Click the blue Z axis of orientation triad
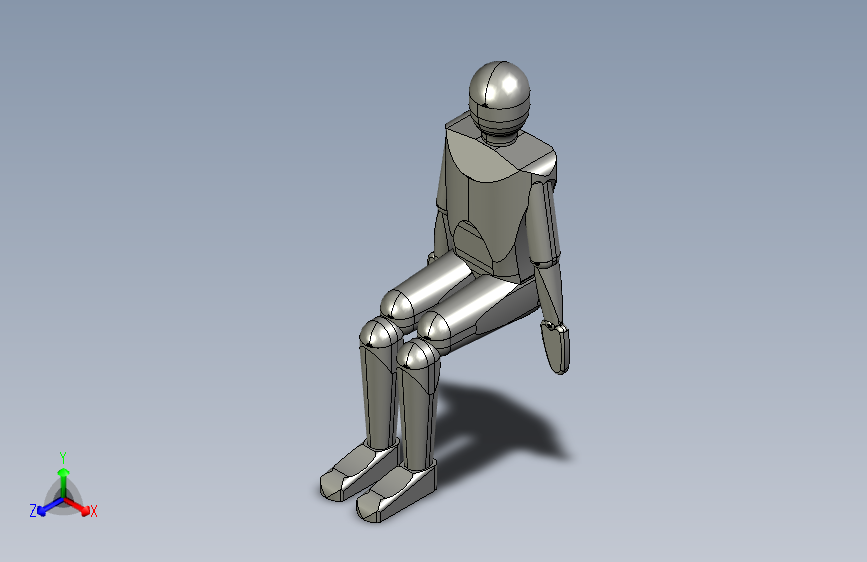The height and width of the screenshot is (562, 867). (x=50, y=506)
